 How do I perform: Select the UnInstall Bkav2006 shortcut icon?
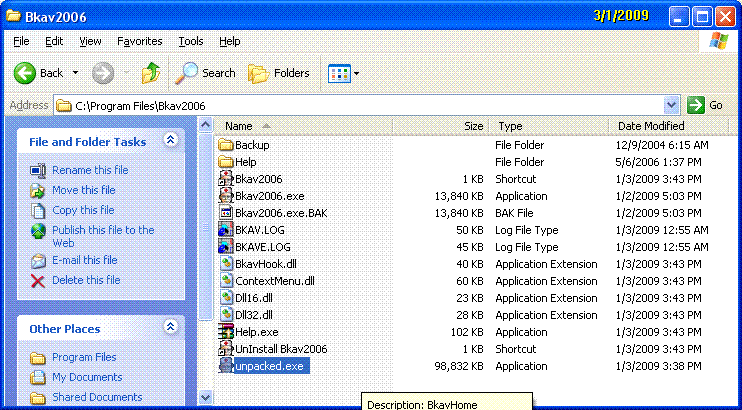(226, 349)
